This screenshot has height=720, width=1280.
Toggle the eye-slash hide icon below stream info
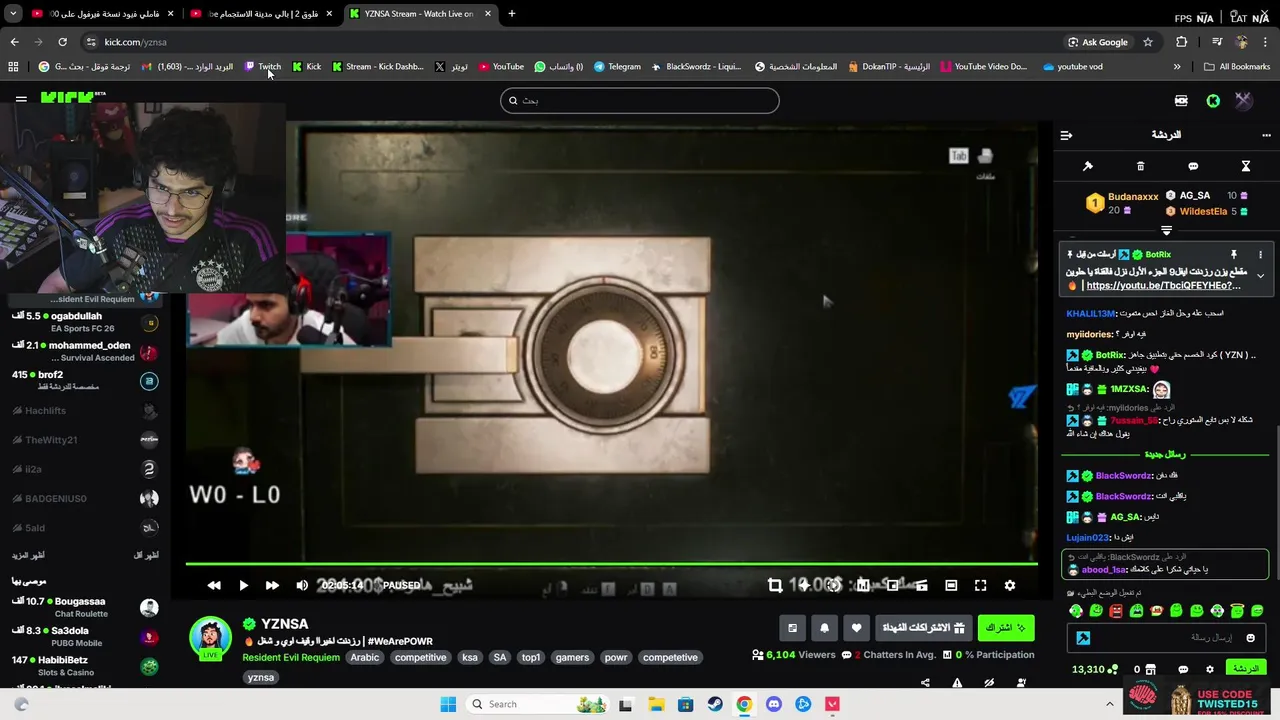click(x=989, y=683)
